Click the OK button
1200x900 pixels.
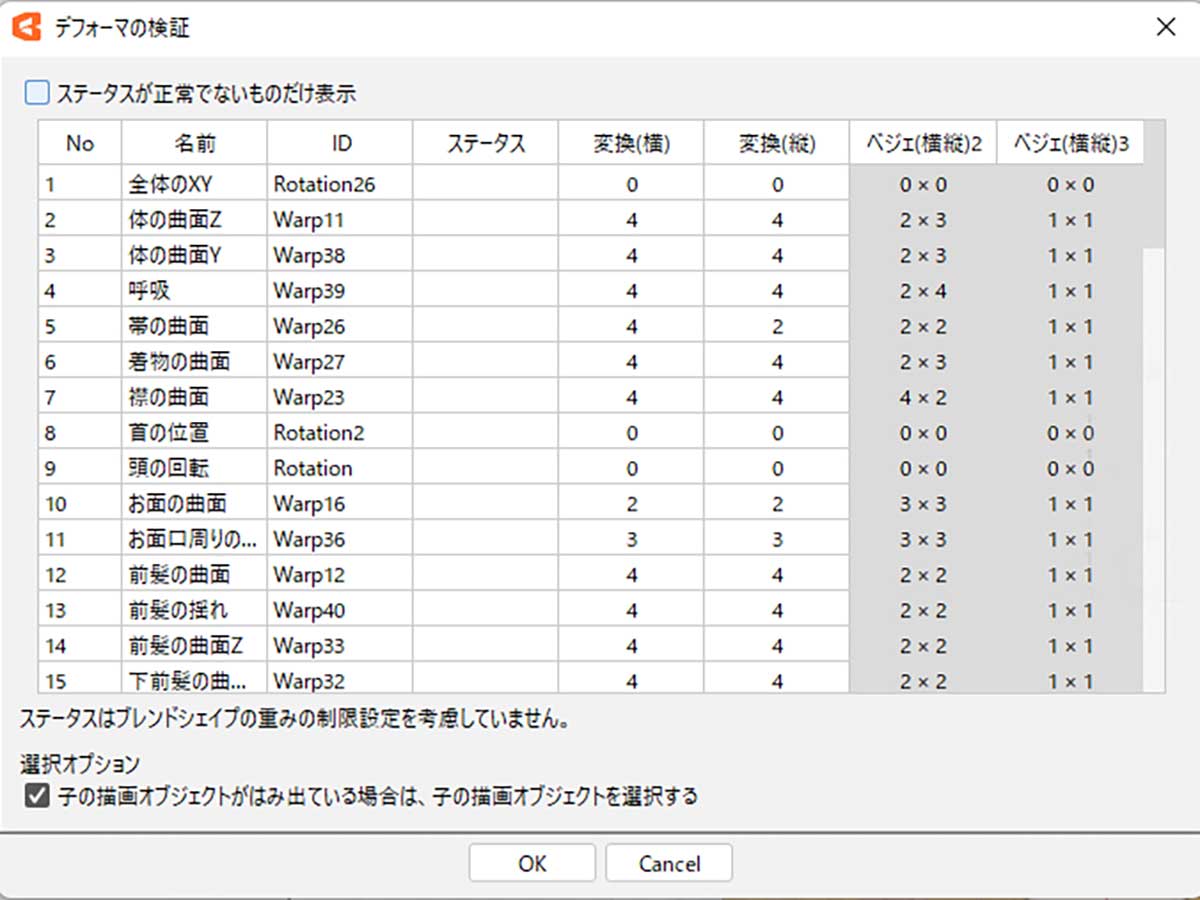(532, 863)
